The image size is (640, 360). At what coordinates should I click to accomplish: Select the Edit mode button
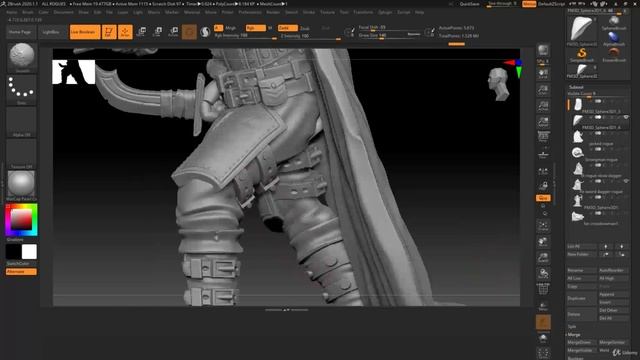click(x=109, y=32)
